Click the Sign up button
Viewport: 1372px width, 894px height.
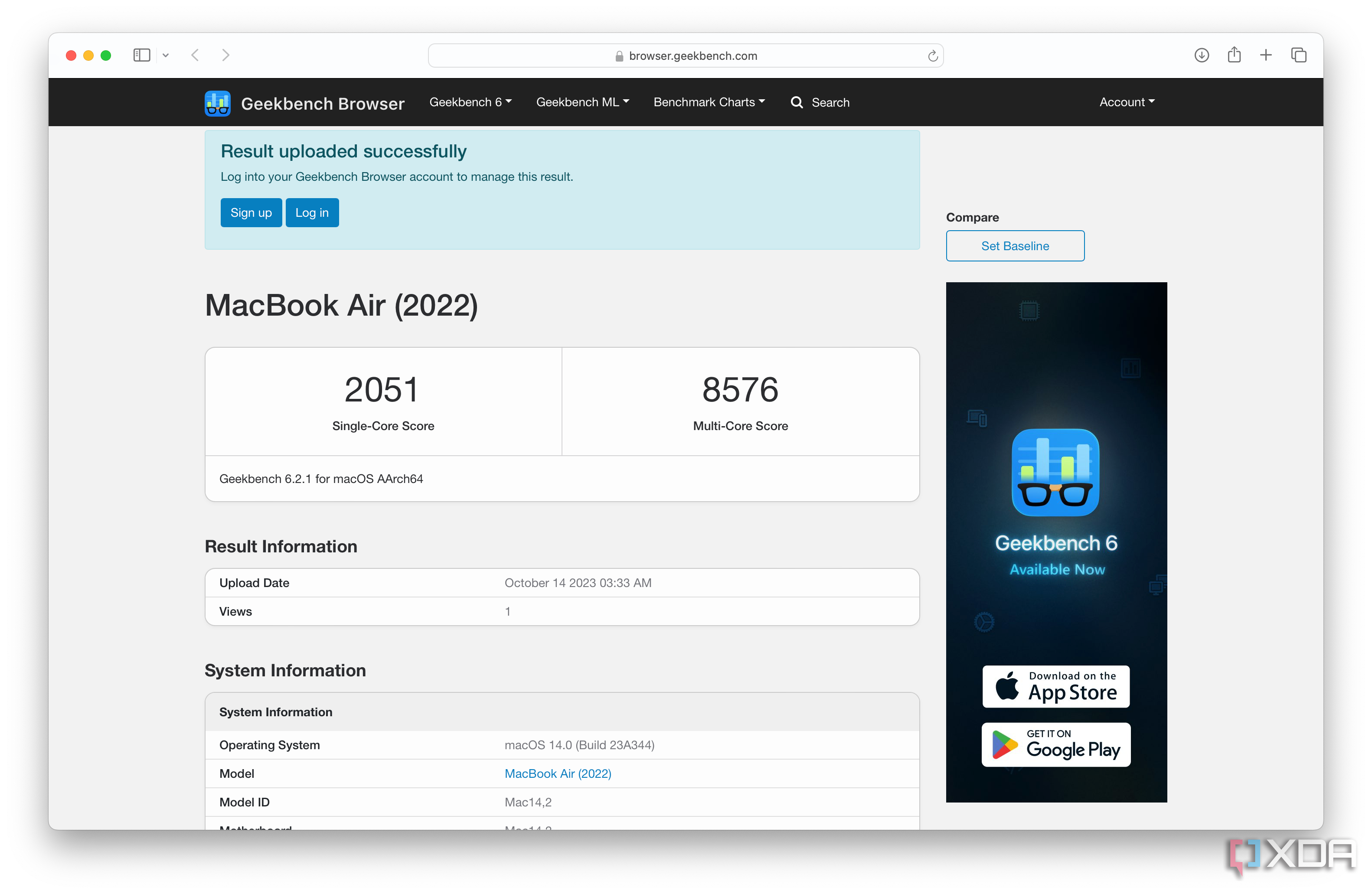coord(252,213)
